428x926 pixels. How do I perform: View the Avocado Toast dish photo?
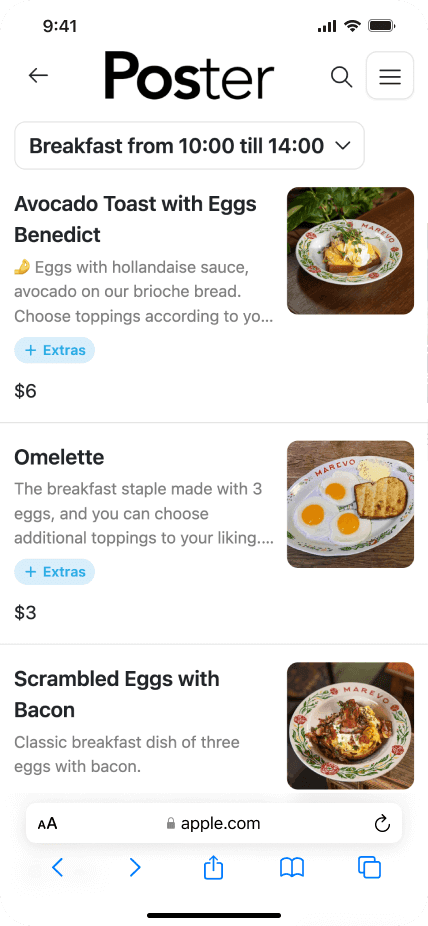351,250
